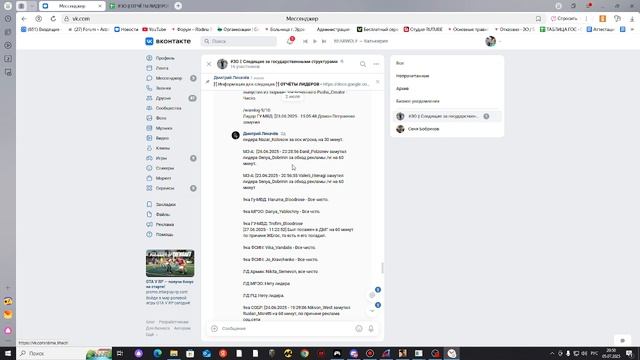Play music in VK header player
Image resolution: width=640 pixels, height=360 pixels.
point(315,41)
